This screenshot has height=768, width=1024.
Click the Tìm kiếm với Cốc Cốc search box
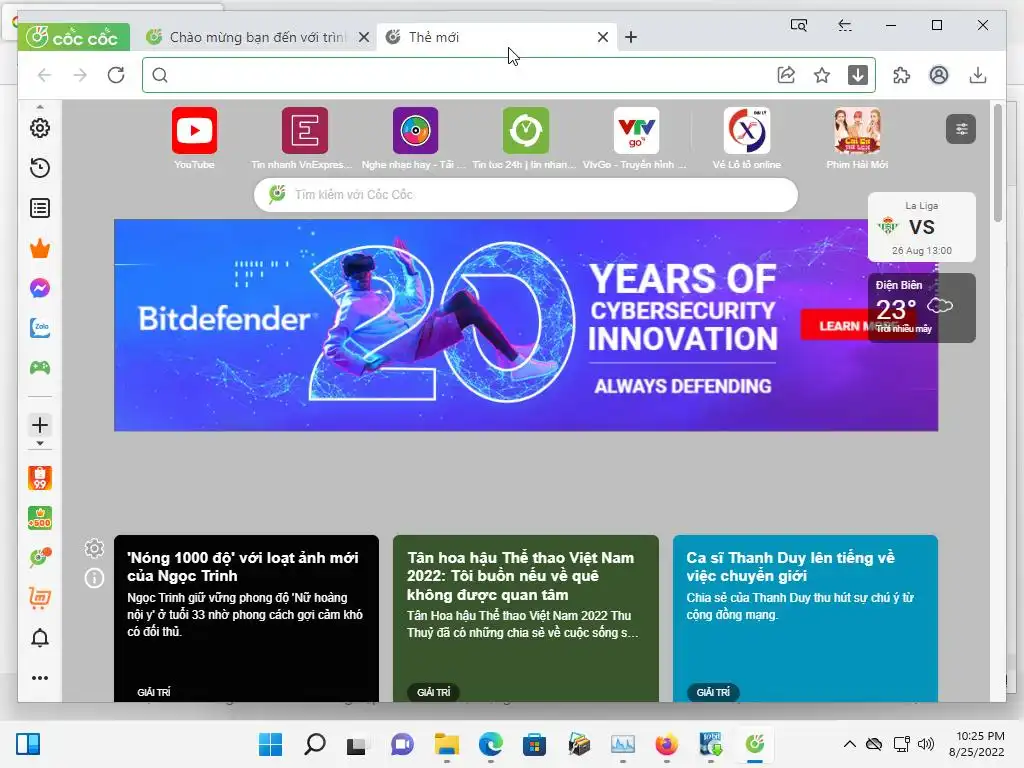coord(526,195)
